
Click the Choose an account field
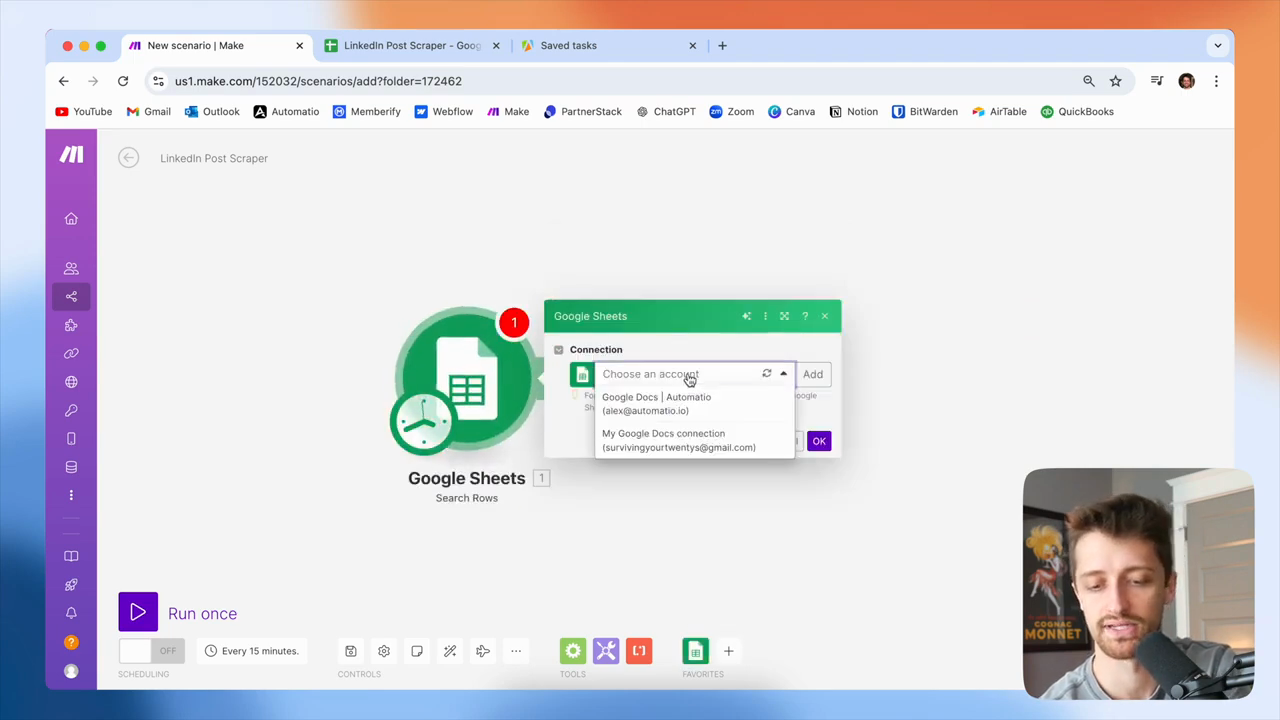[695, 374]
